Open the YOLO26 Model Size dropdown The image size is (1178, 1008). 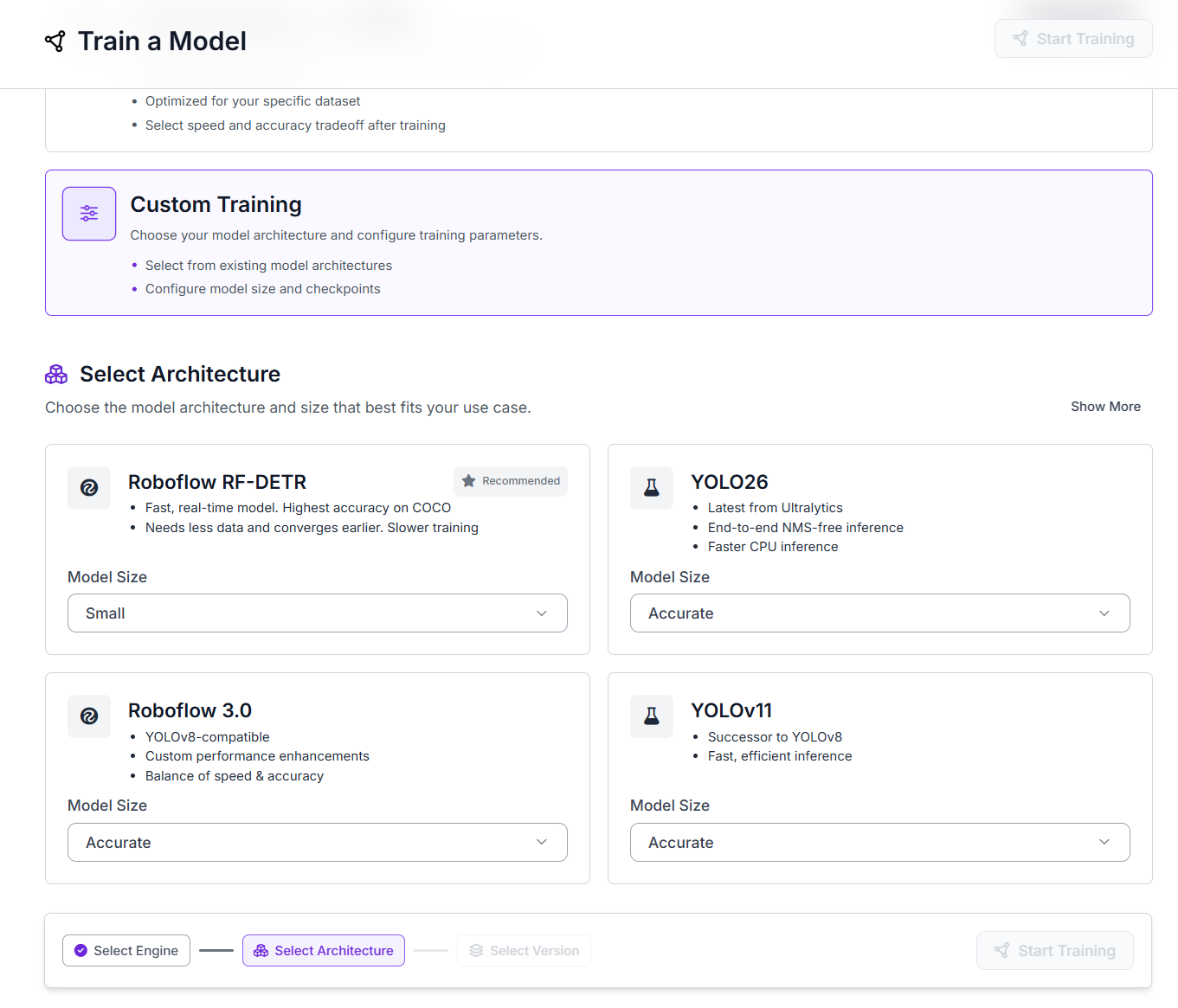(x=880, y=613)
